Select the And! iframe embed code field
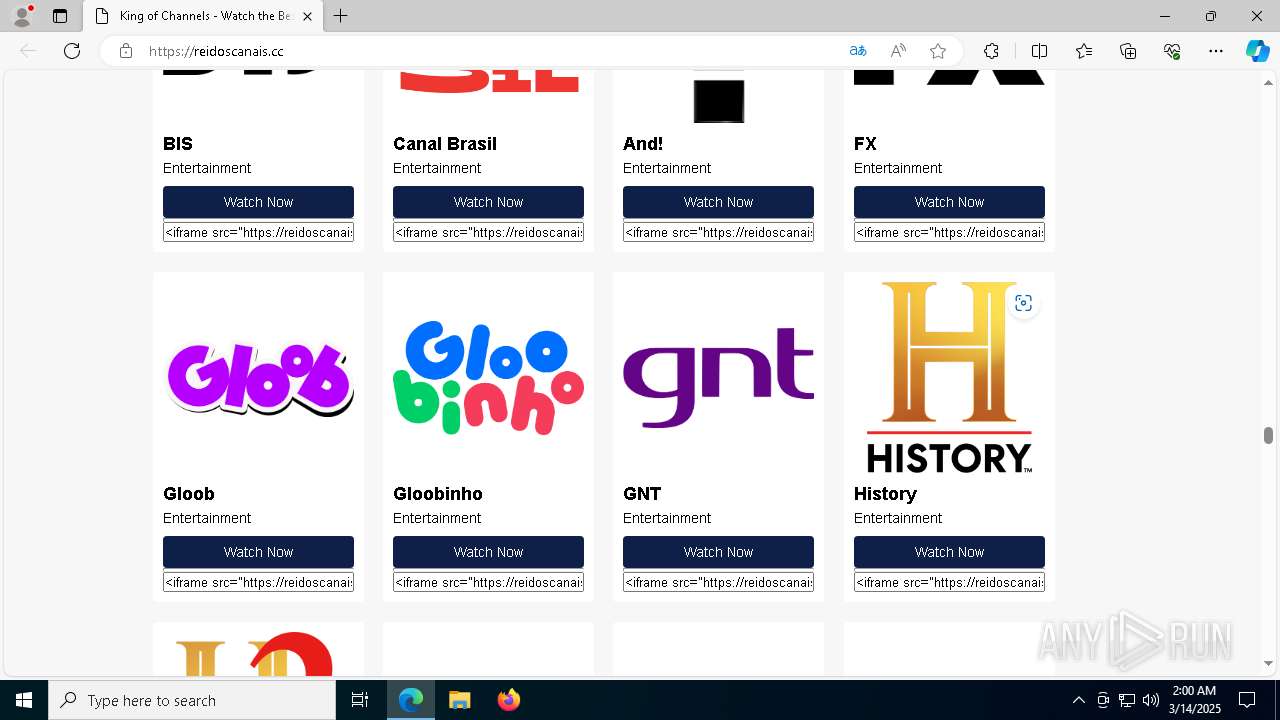 pos(718,232)
